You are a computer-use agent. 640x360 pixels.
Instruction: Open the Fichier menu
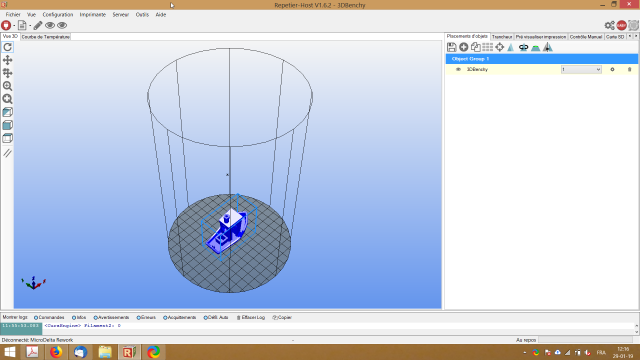(x=13, y=15)
